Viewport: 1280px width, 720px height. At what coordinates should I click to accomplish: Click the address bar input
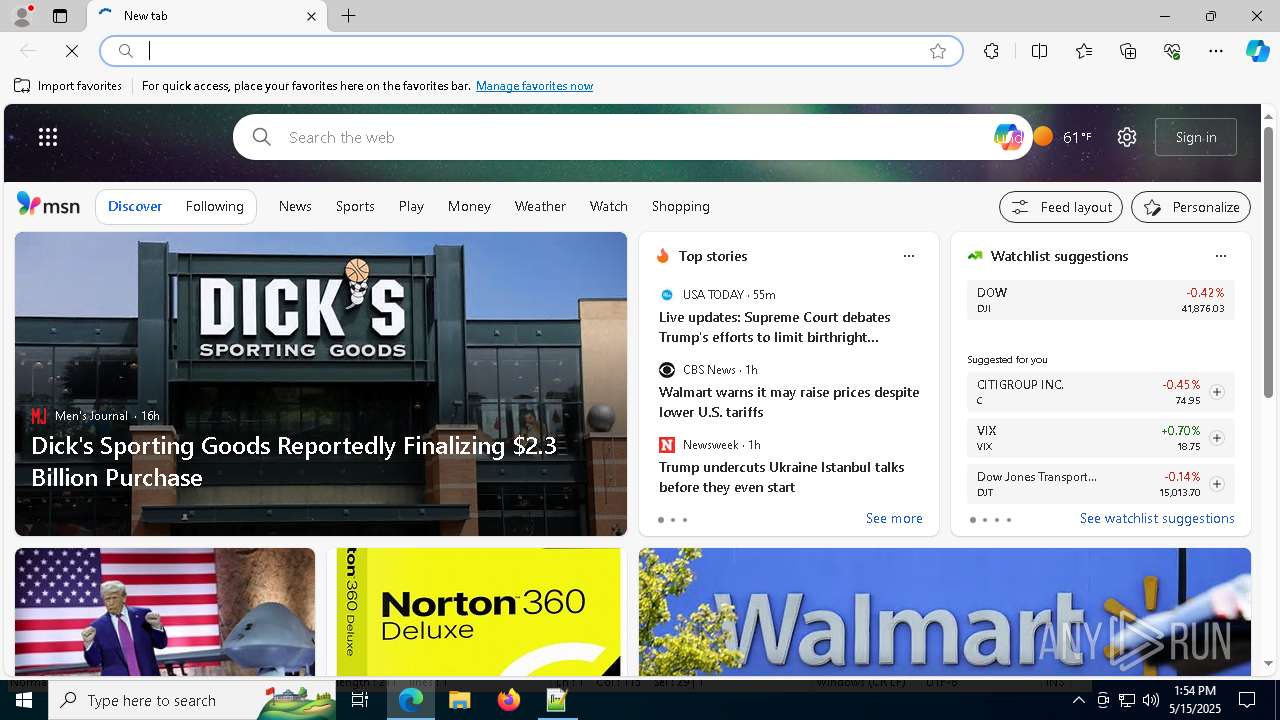(530, 51)
